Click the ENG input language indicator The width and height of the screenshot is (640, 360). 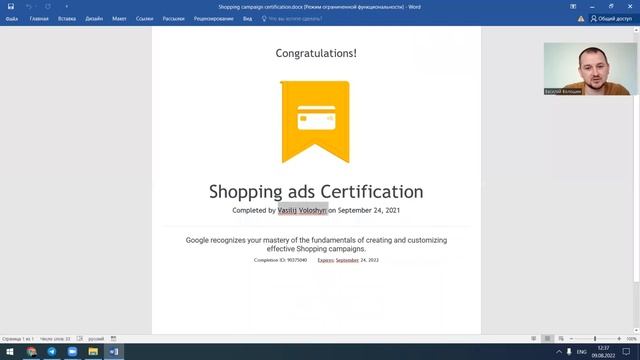coord(582,352)
